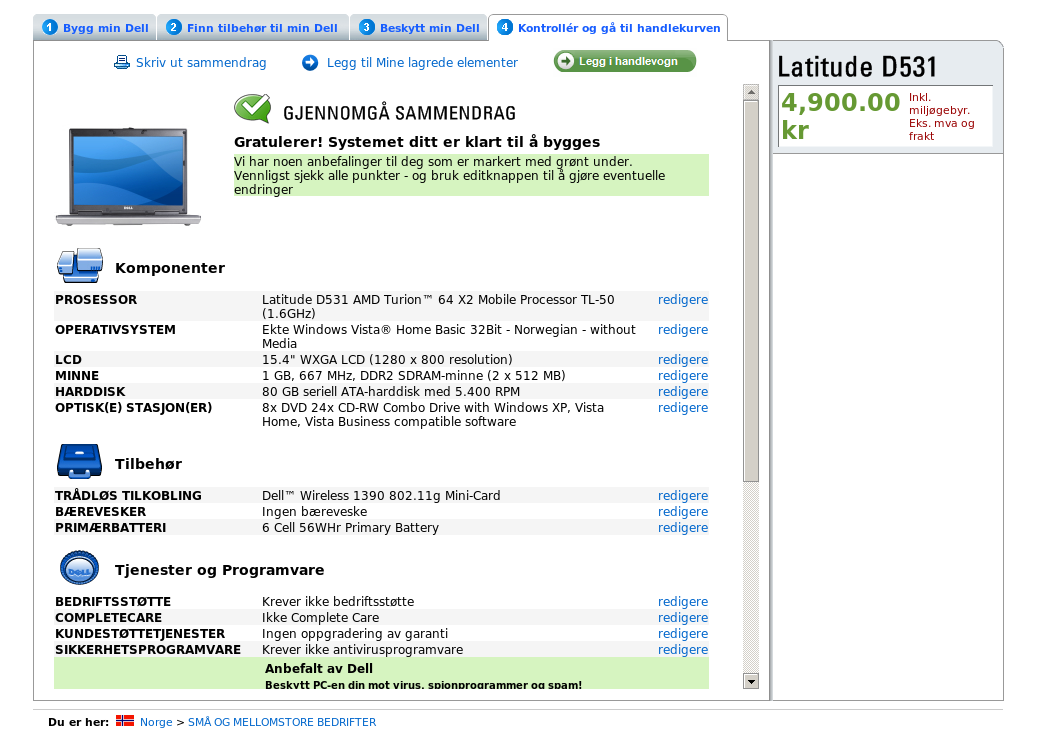Select Kontrollér og gå til handlekurven tab
The width and height of the screenshot is (1060, 732).
pyautogui.click(x=608, y=28)
